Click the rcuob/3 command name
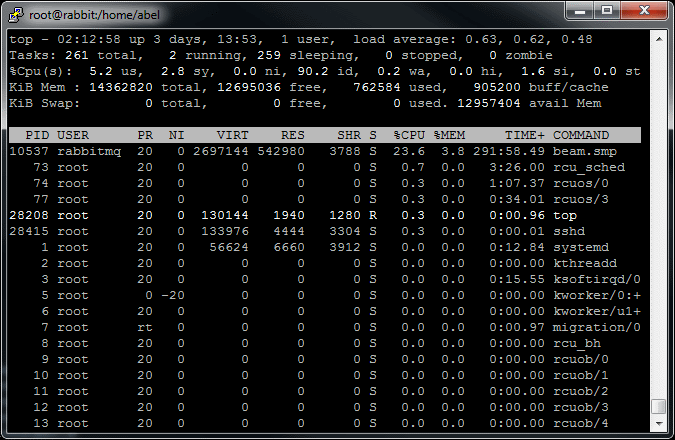Screen dimensions: 675x440 [581, 407]
